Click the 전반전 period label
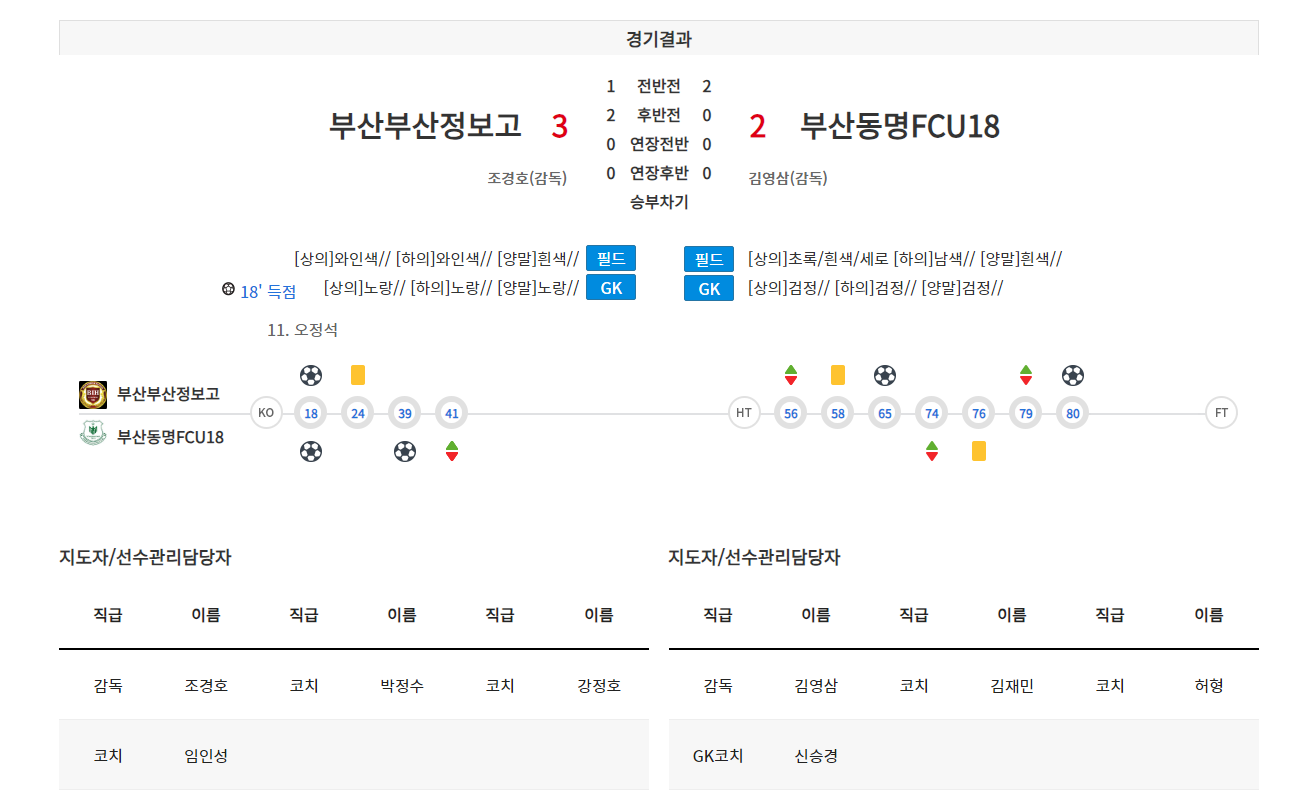This screenshot has width=1295, height=812. pos(659,86)
